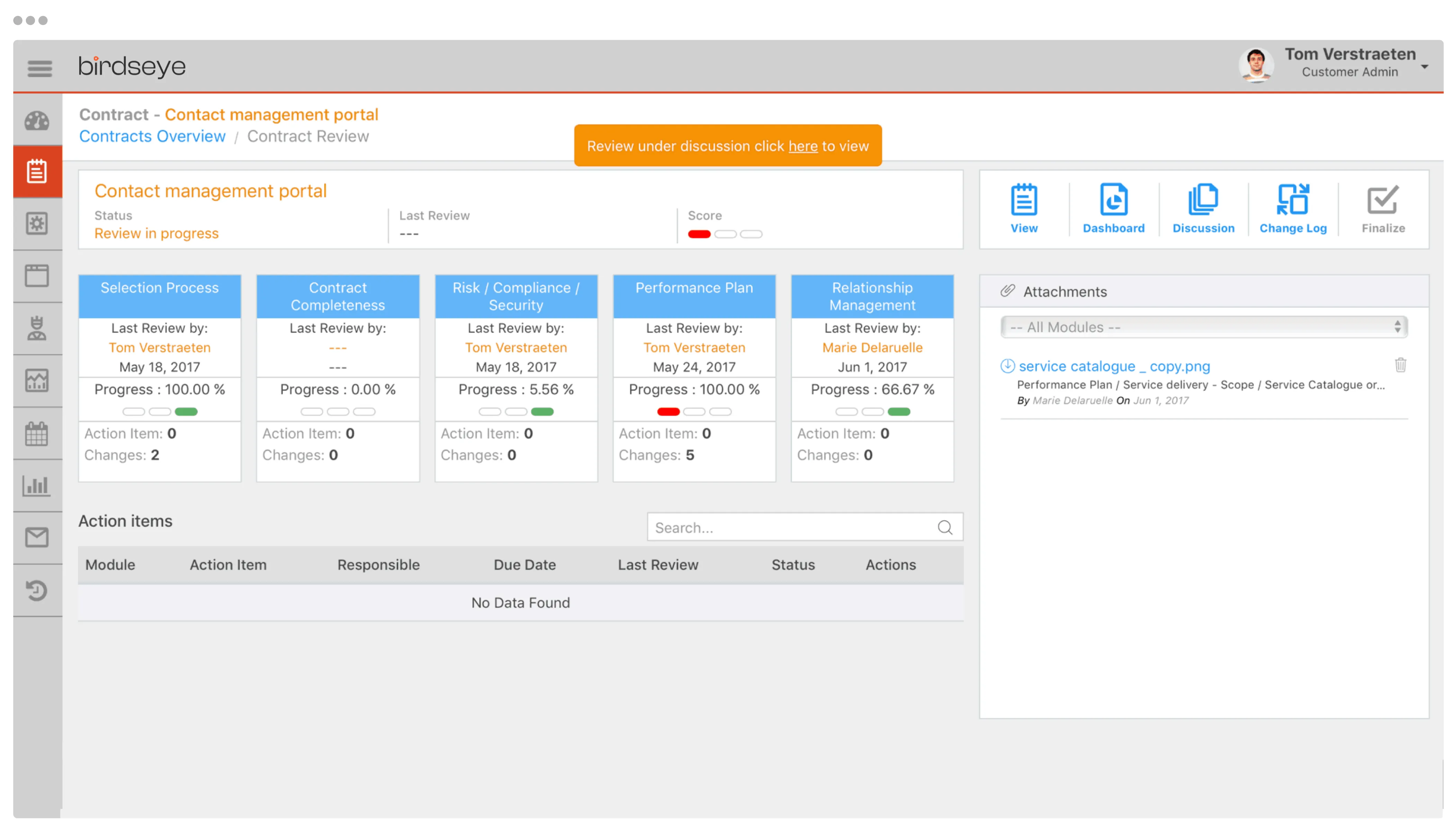Open the Dashboard speedometer icon in sidebar
1456x831 pixels.
[x=37, y=121]
